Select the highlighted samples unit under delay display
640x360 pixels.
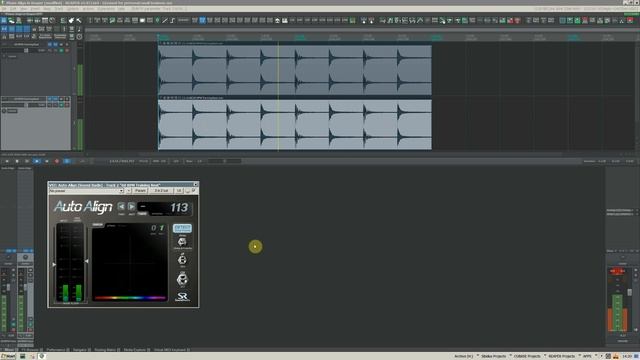click(142, 213)
